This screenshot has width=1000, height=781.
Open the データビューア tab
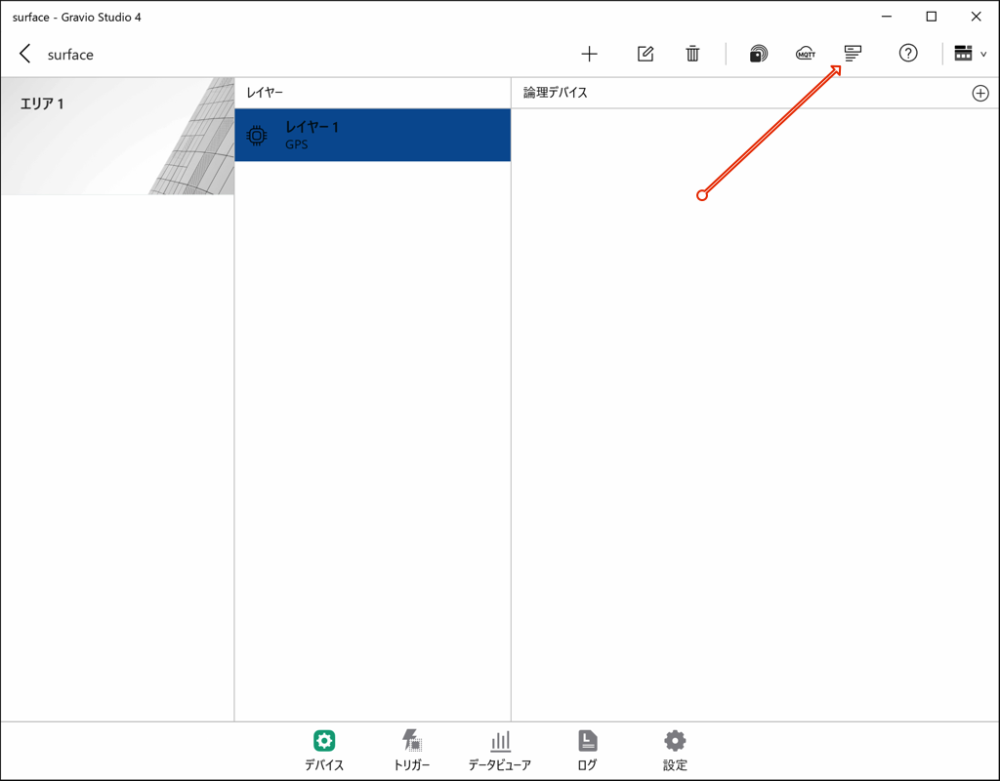click(500, 750)
